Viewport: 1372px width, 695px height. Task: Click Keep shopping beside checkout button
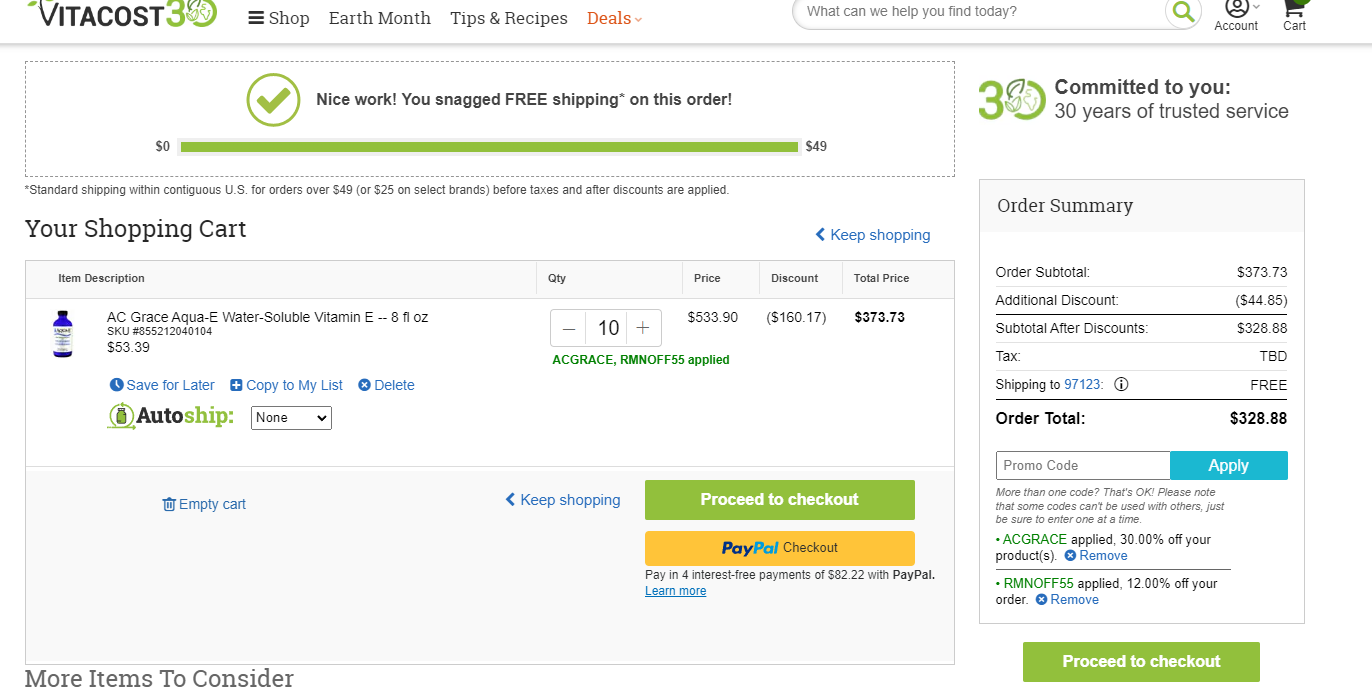563,500
